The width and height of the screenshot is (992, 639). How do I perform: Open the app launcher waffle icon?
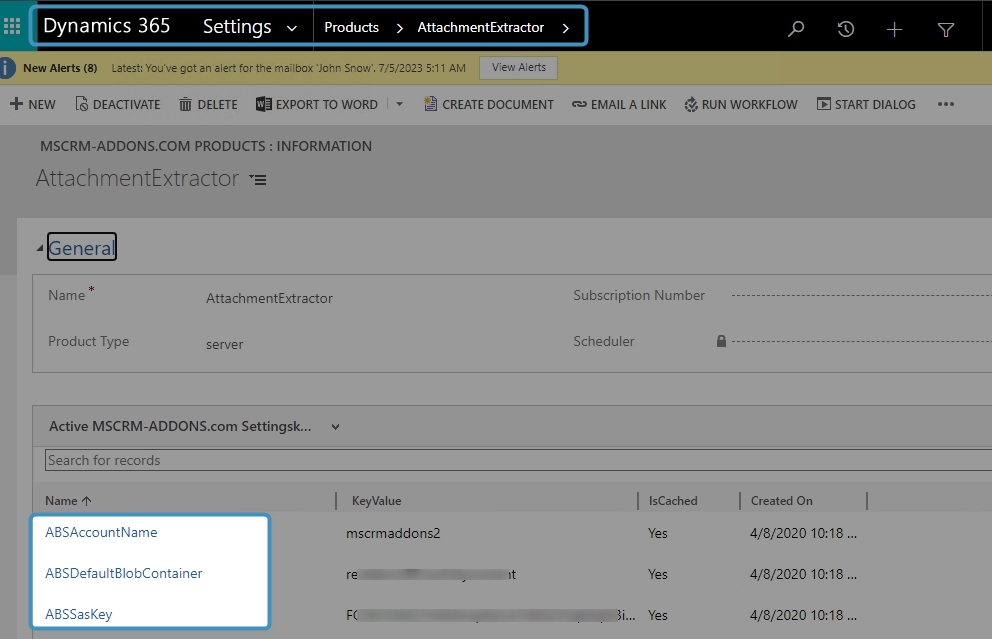(x=12, y=26)
